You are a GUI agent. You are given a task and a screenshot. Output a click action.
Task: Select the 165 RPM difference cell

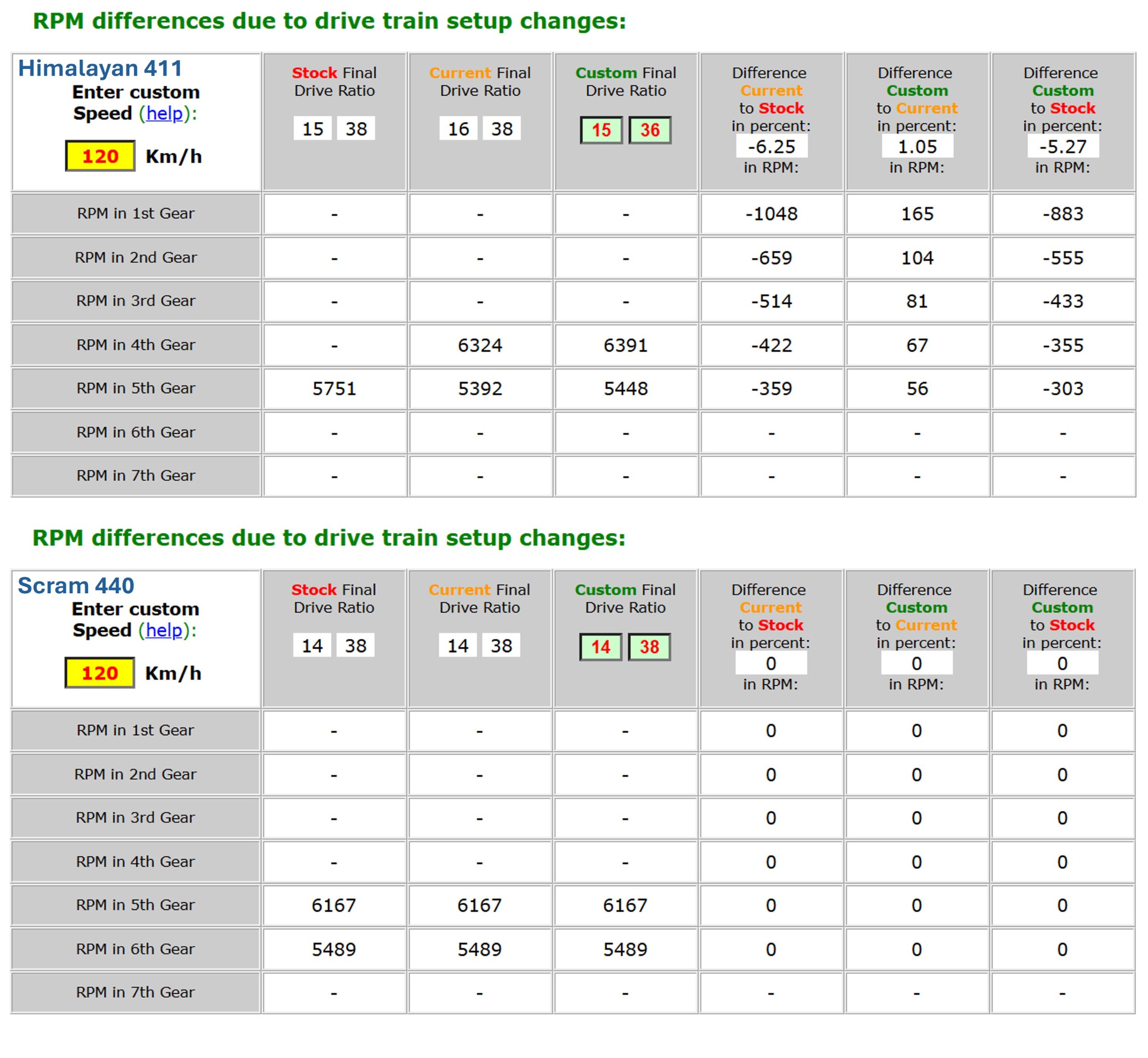917,214
